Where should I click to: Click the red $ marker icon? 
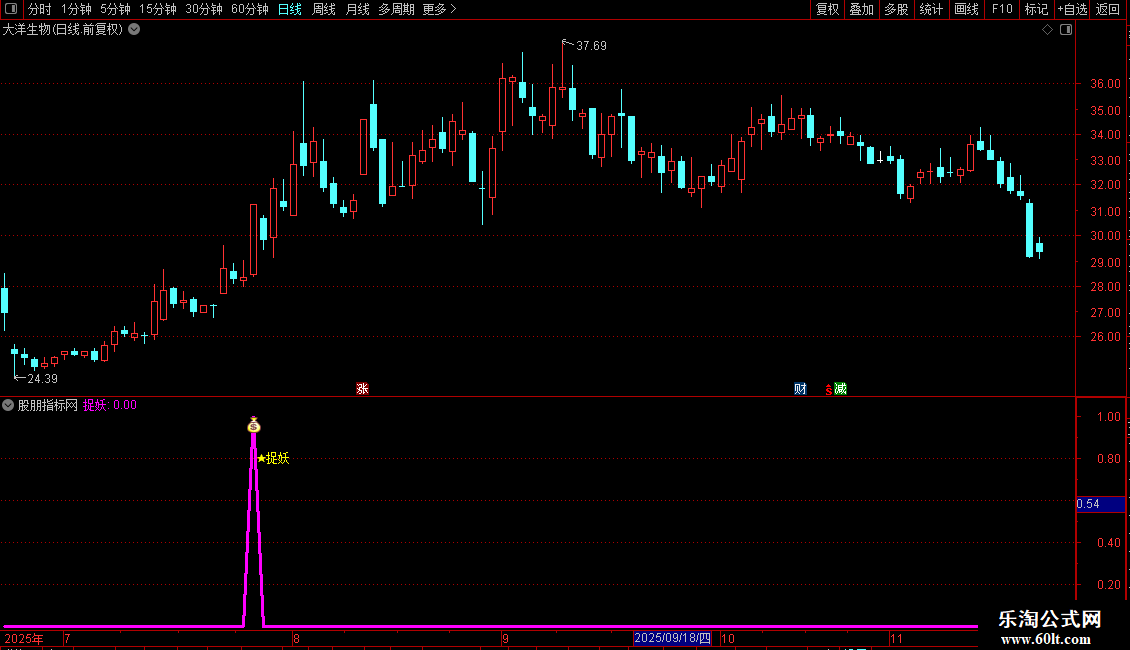coord(829,390)
